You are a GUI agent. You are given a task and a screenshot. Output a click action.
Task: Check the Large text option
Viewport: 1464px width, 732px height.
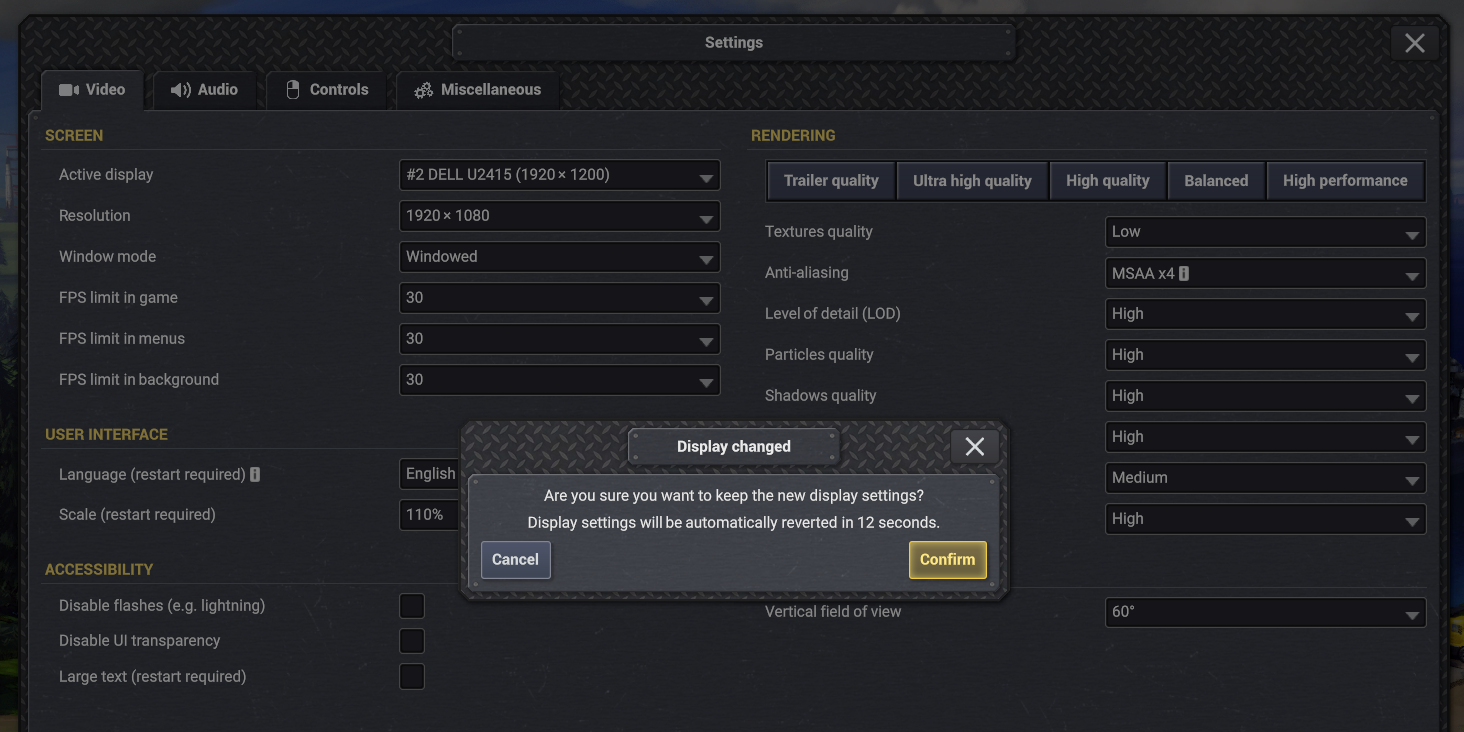(x=412, y=677)
